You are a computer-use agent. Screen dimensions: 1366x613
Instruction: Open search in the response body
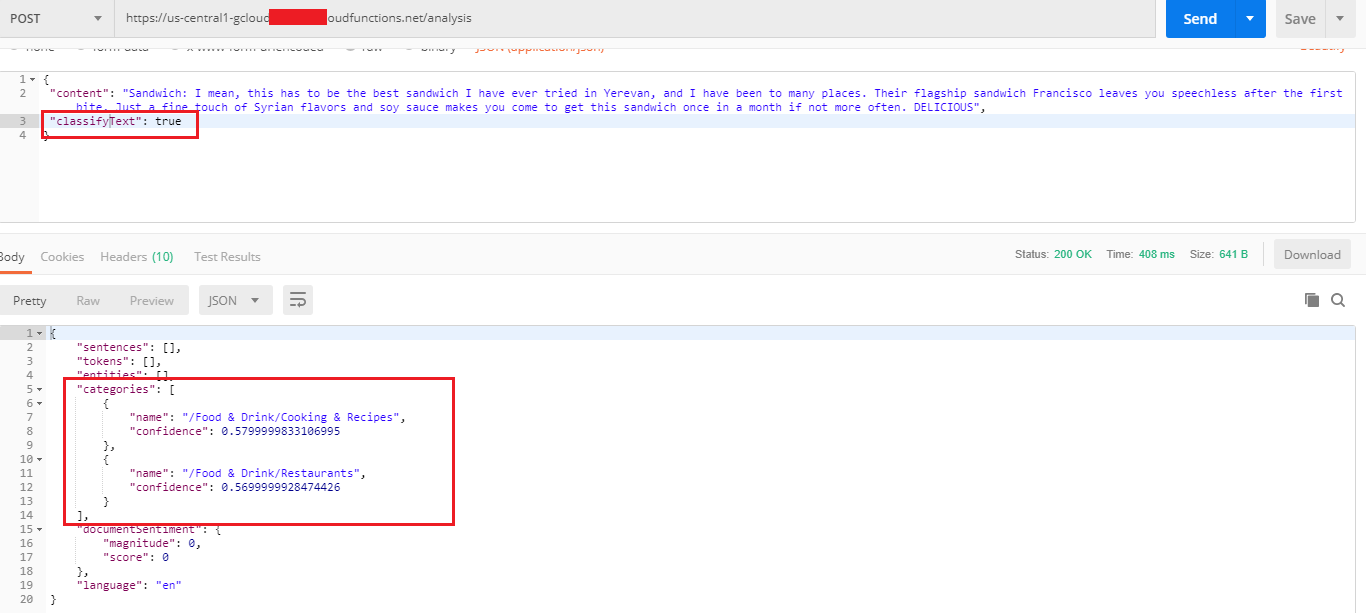(x=1338, y=300)
